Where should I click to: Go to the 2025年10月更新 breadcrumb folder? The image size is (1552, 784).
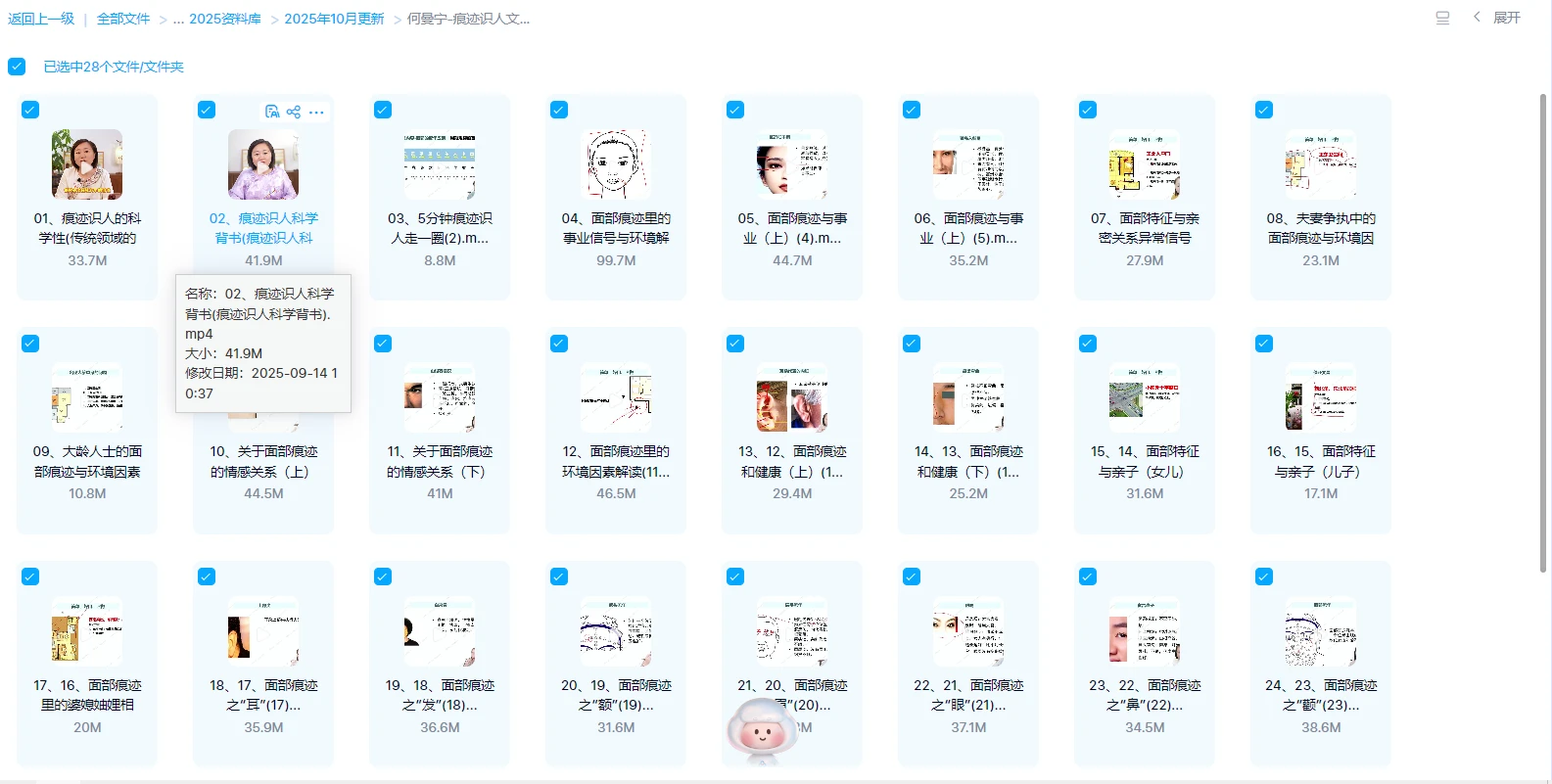coord(334,19)
